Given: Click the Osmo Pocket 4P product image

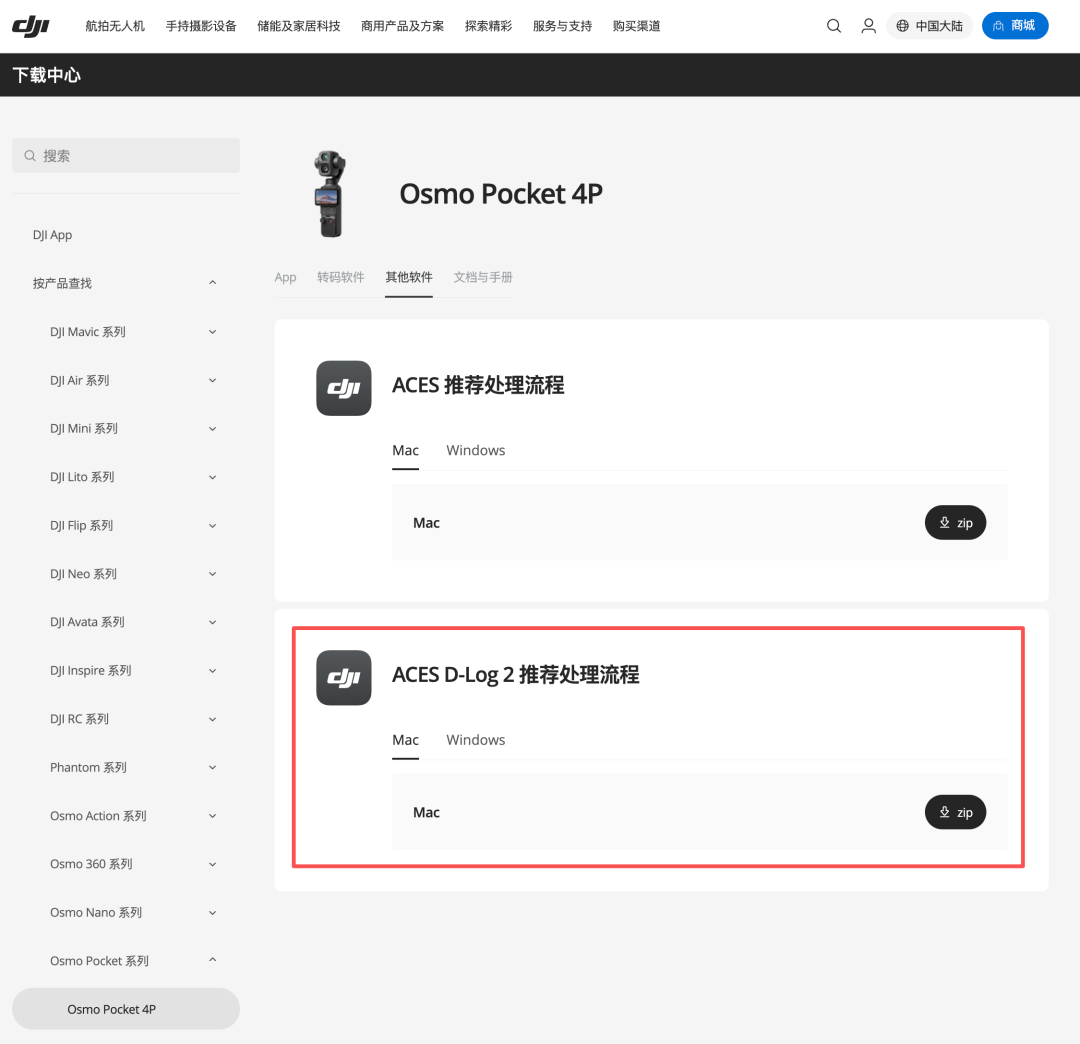Looking at the screenshot, I should click(x=330, y=194).
